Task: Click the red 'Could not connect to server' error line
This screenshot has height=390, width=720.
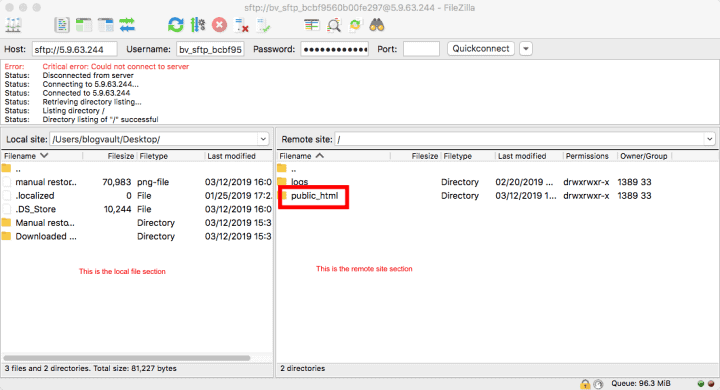Action: coord(116,67)
